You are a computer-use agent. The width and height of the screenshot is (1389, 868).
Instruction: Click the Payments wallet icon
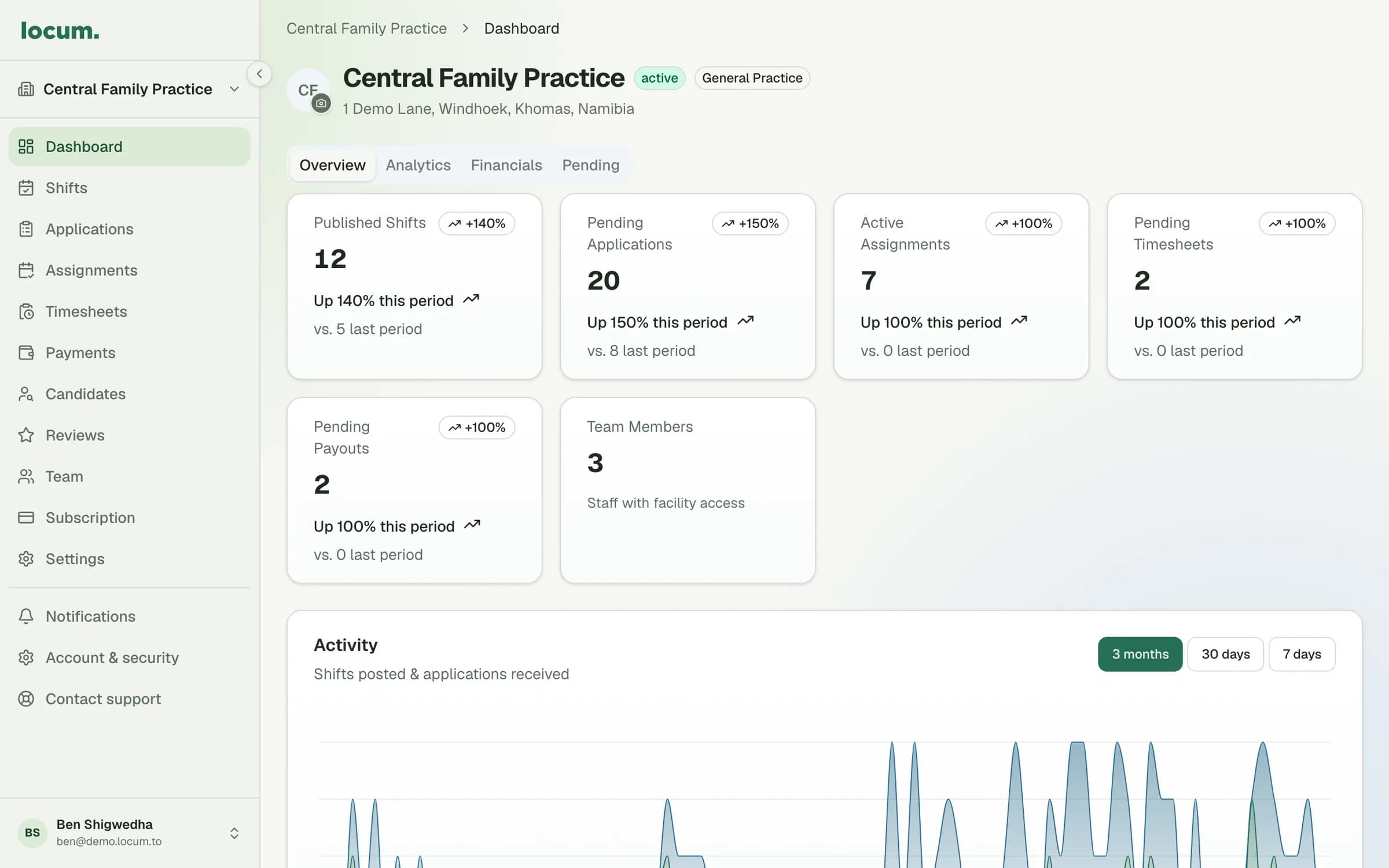[x=26, y=352]
